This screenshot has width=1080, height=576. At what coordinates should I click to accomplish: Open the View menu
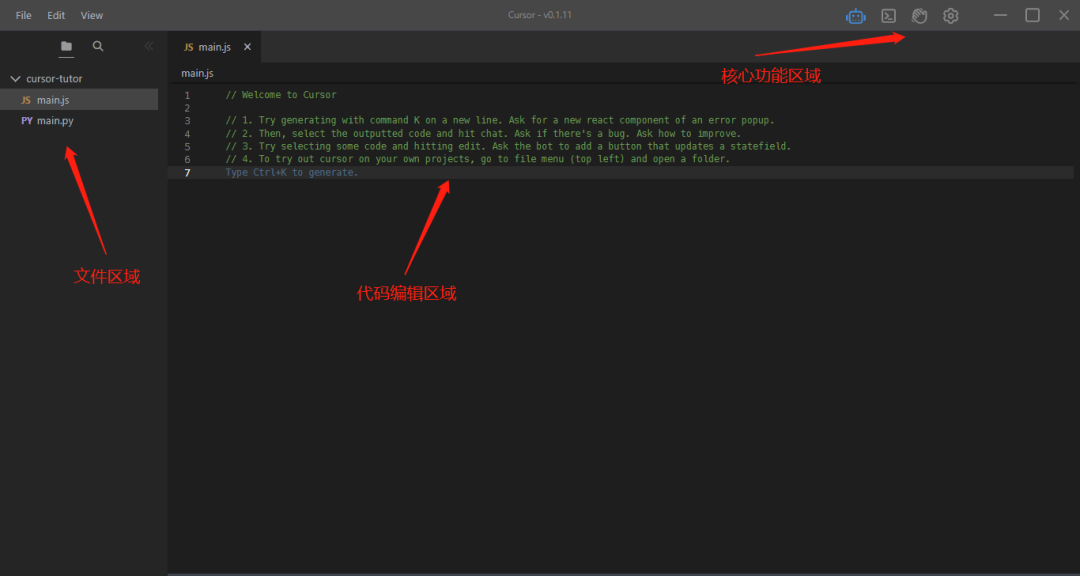(92, 15)
